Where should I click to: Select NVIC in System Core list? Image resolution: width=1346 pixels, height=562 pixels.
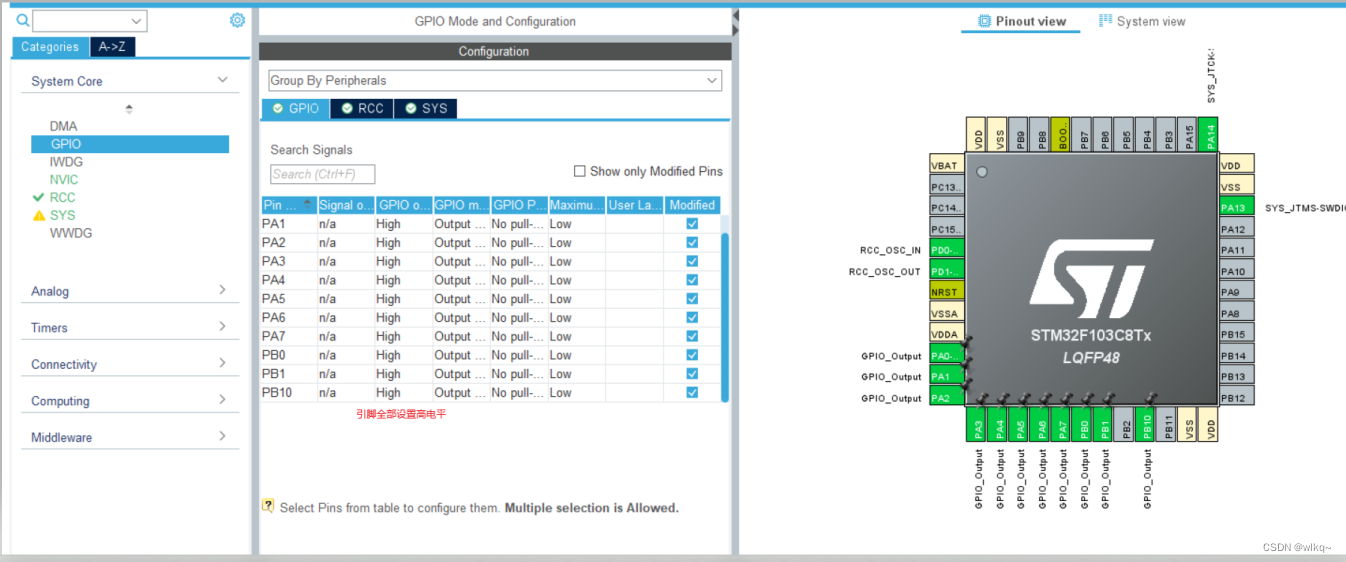coord(64,180)
